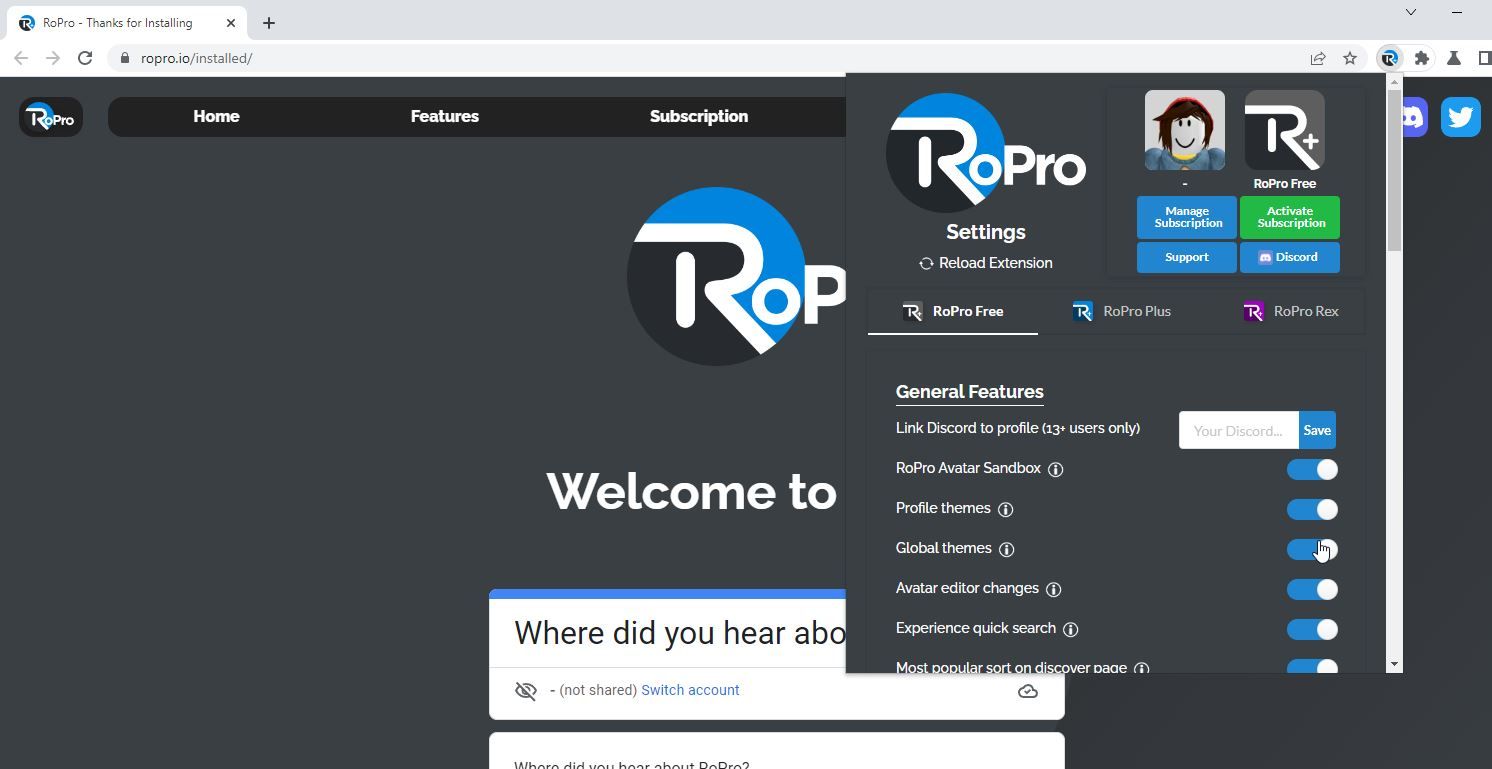This screenshot has width=1492, height=769.
Task: Toggle Most popular sort on discover page switch
Action: pos(1312,666)
